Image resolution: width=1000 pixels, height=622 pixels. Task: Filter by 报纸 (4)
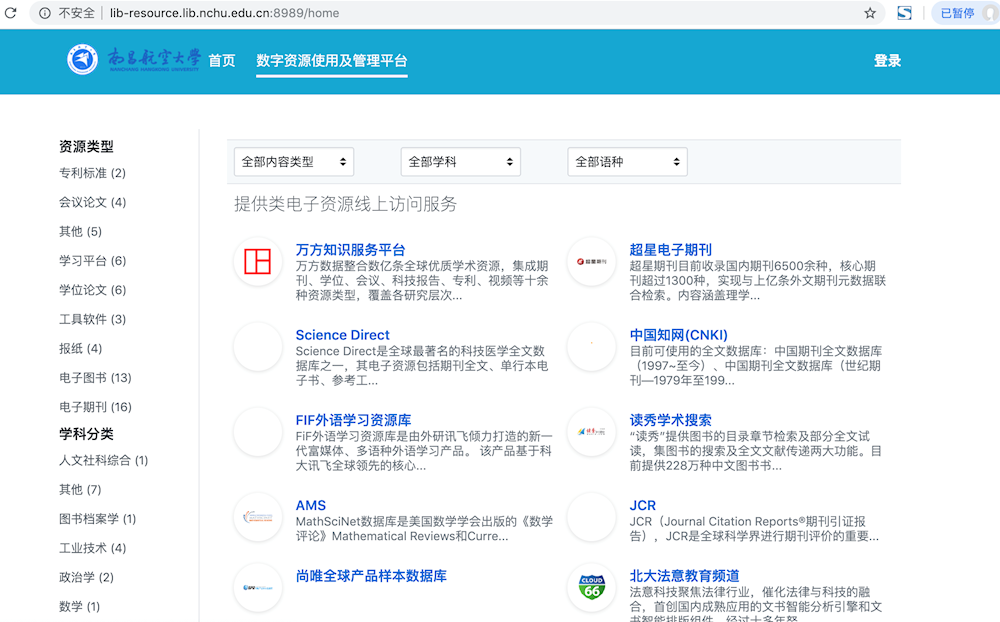coord(80,348)
